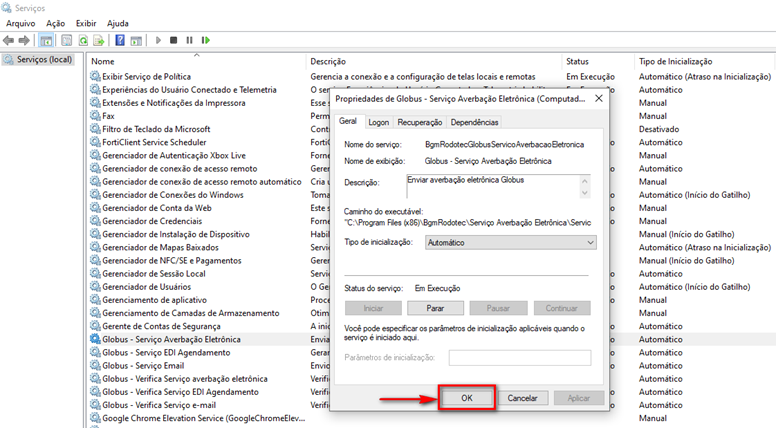776x428 pixels.
Task: Click the green Refresh toolbar icon
Action: 83,40
